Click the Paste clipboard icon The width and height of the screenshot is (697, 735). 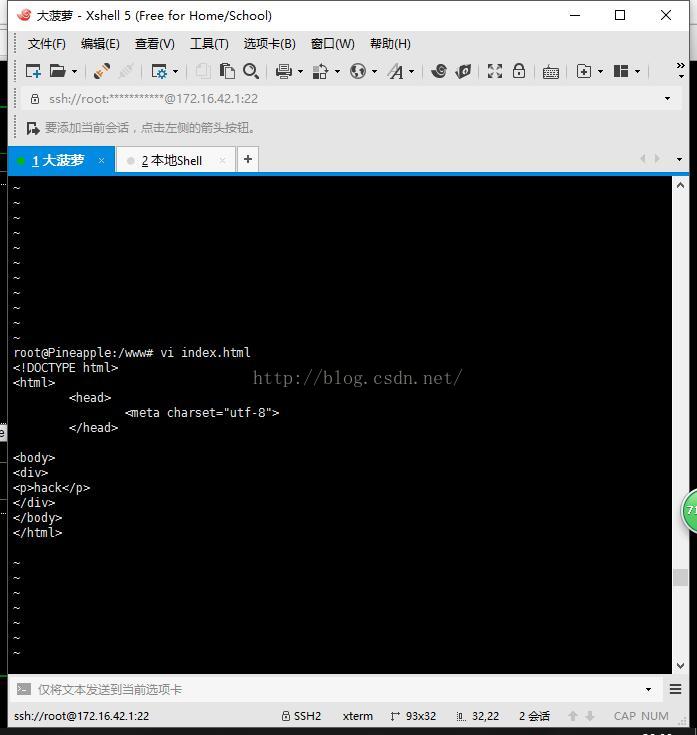pos(227,71)
